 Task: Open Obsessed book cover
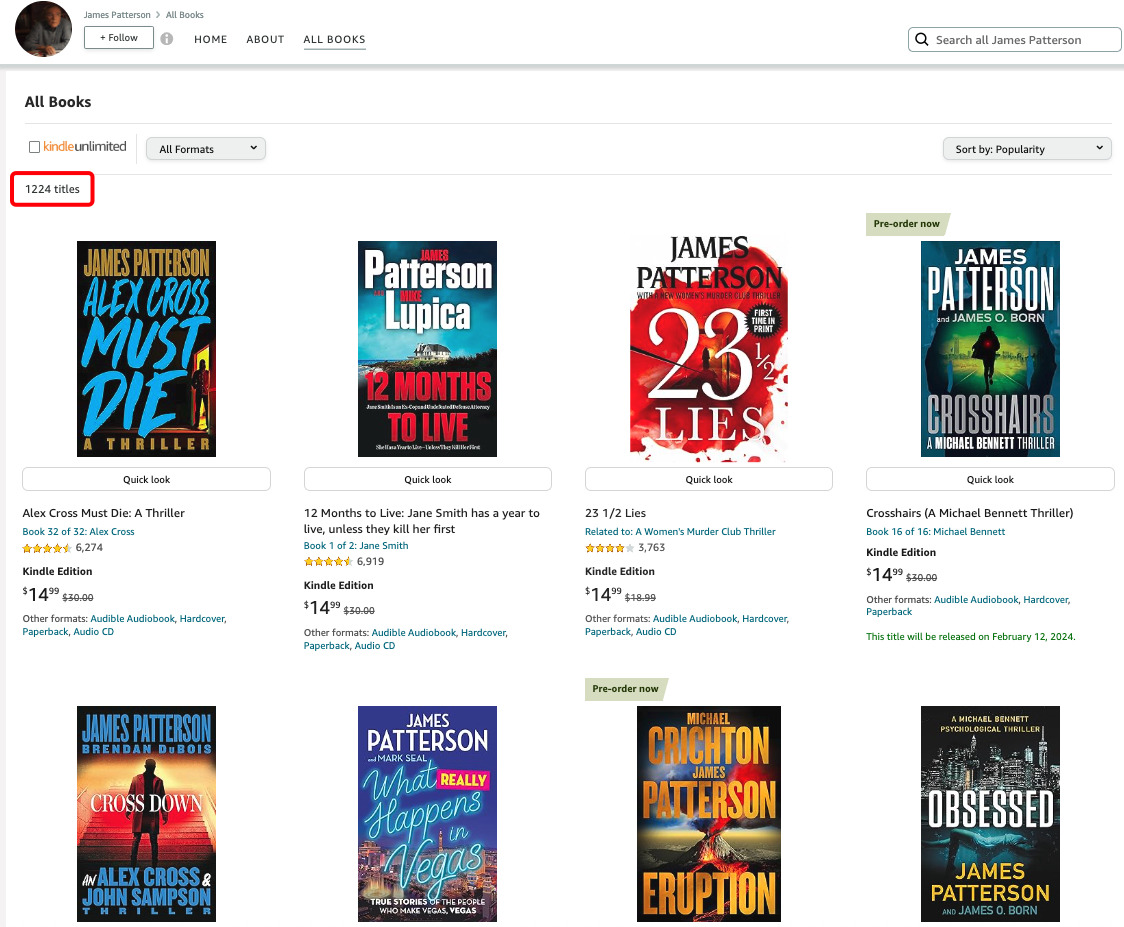click(990, 814)
